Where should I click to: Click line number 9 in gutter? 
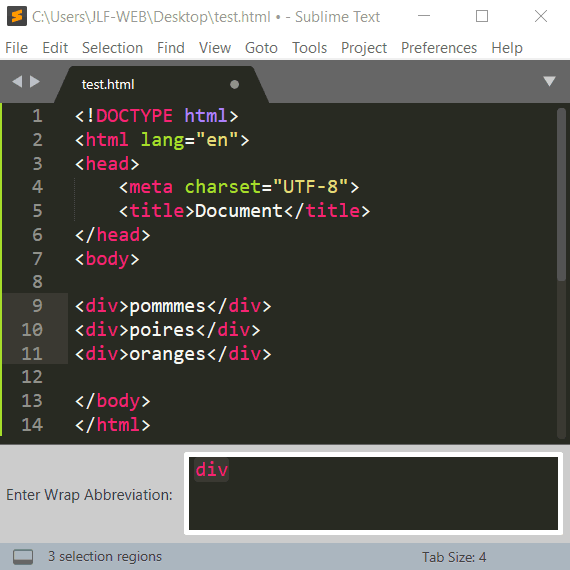[x=37, y=306]
